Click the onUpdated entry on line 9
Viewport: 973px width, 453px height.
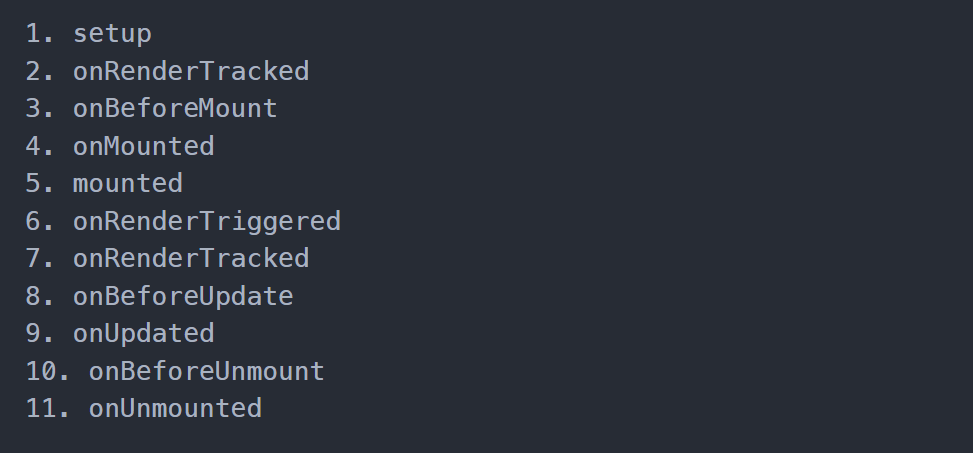(x=143, y=334)
